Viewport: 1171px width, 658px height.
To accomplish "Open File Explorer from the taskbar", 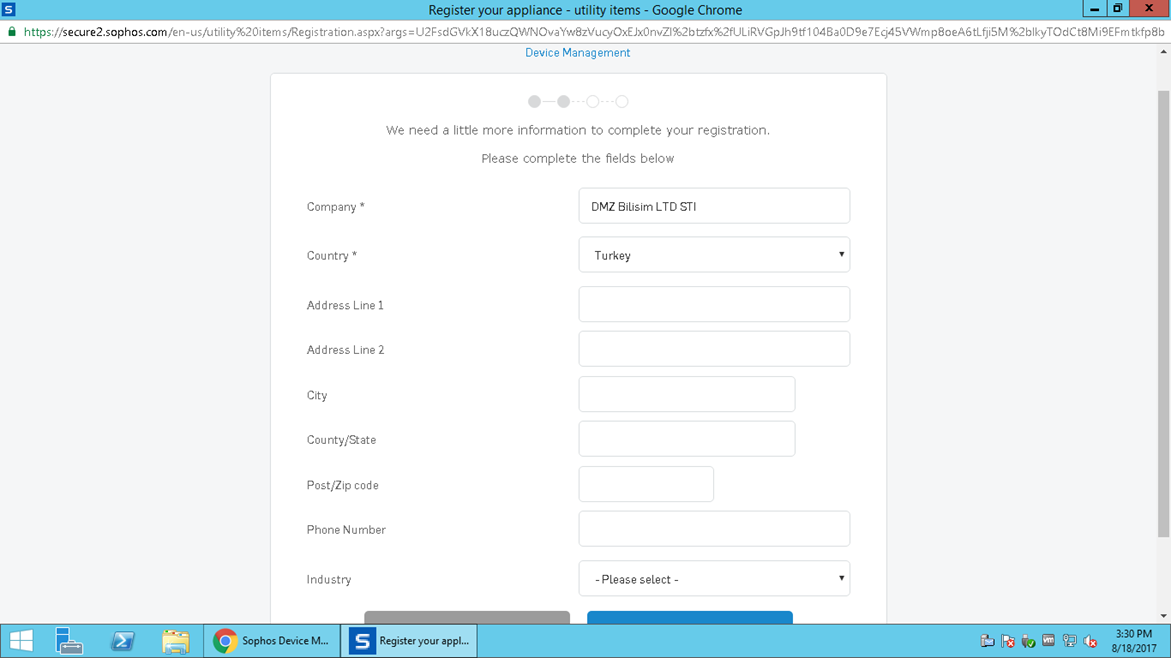I will pyautogui.click(x=176, y=641).
